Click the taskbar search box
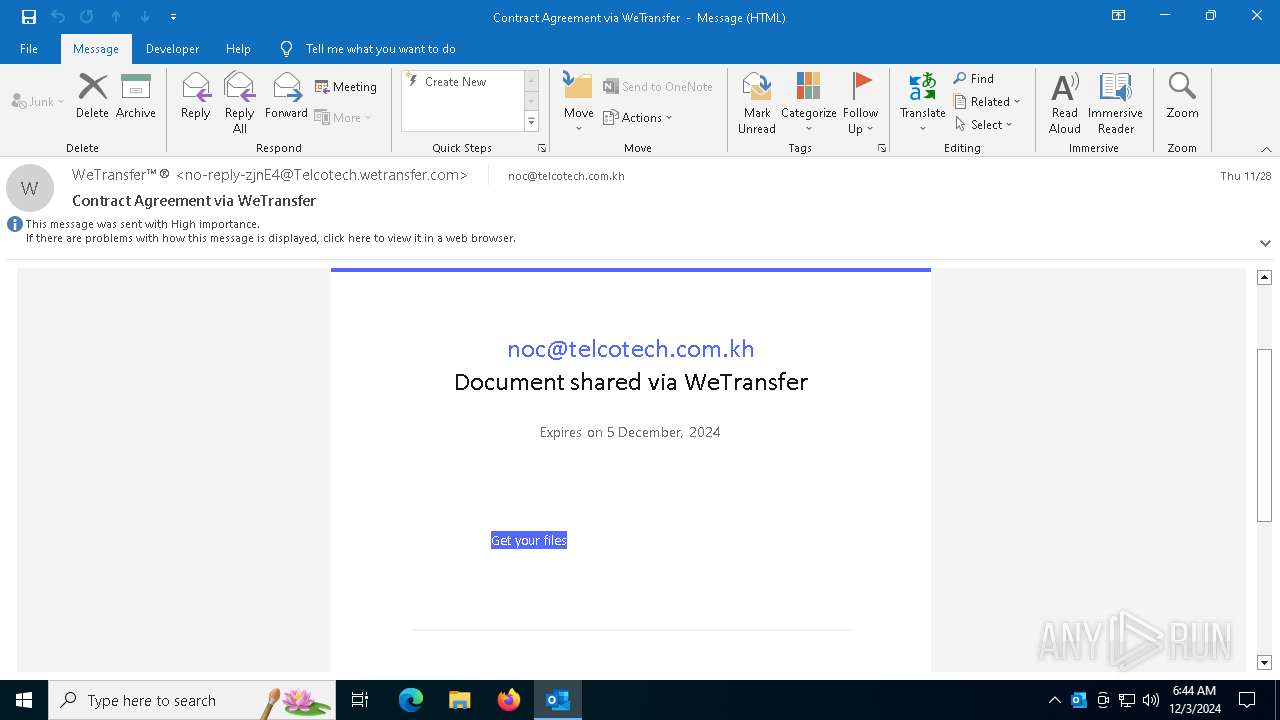The height and width of the screenshot is (720, 1280). tap(192, 700)
